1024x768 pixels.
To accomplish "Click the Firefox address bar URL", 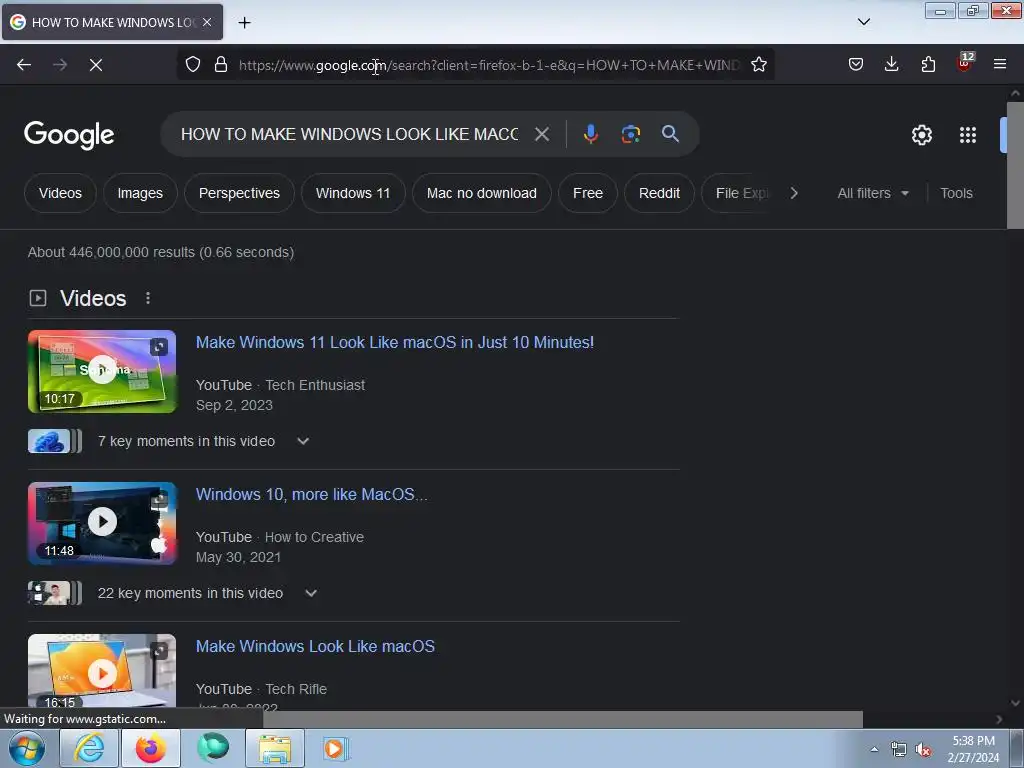I will 490,65.
